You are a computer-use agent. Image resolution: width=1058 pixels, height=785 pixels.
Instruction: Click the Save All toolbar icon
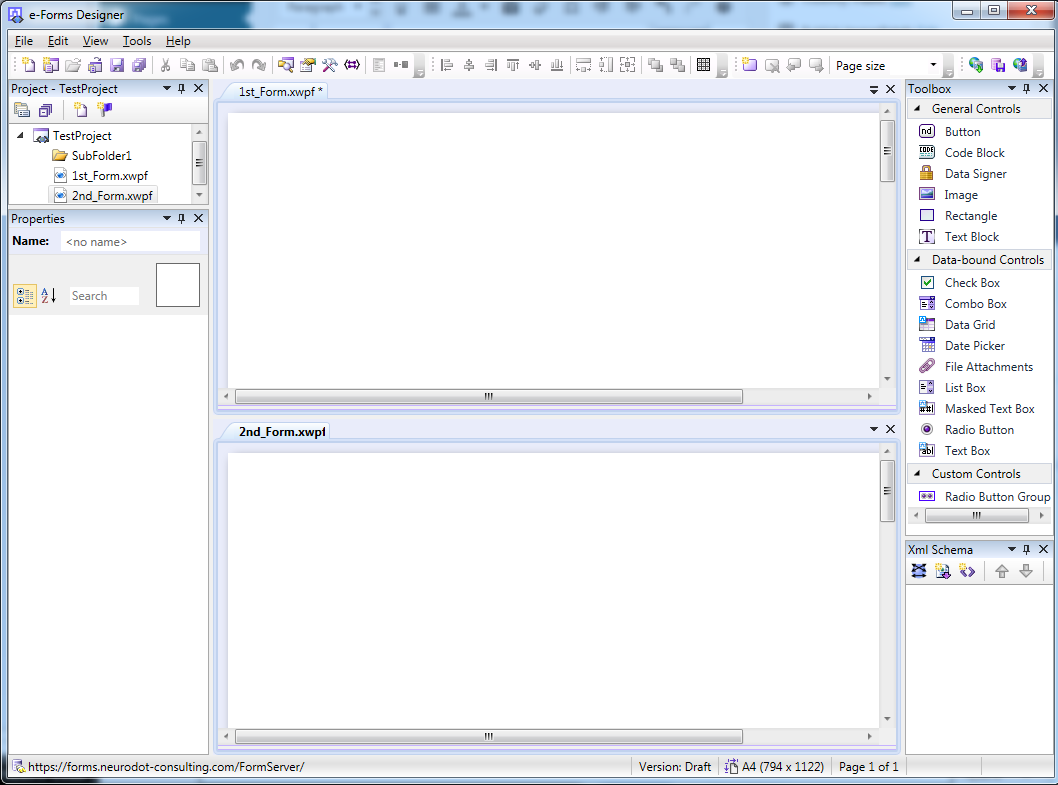pos(139,65)
